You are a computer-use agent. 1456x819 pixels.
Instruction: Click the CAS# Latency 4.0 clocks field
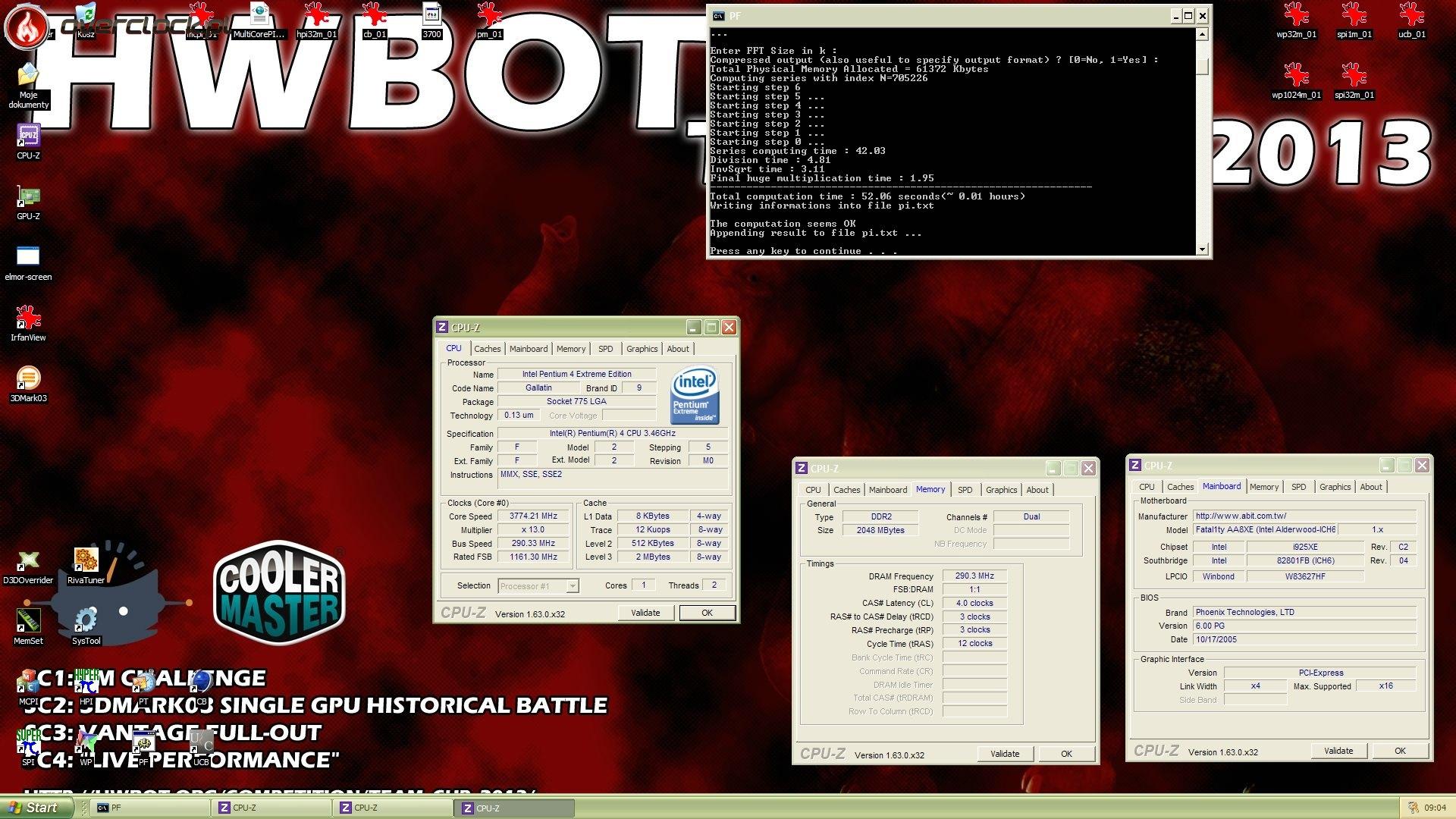point(974,604)
